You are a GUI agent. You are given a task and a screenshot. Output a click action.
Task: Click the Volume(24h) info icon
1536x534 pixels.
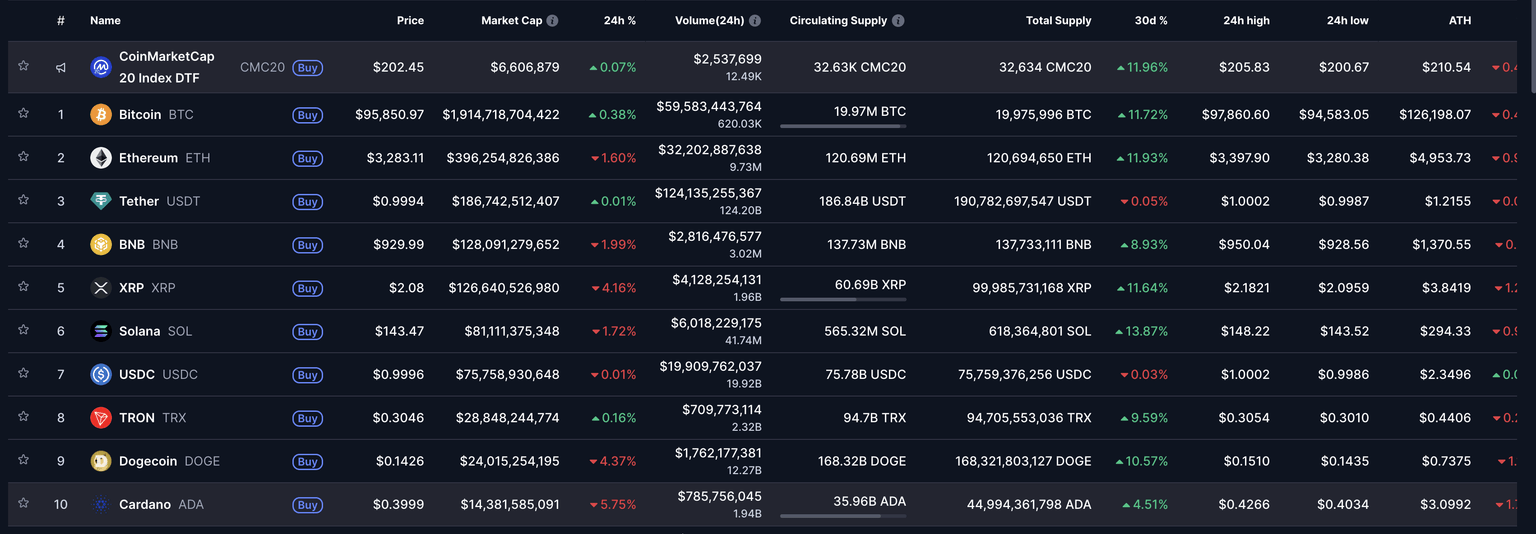(755, 20)
